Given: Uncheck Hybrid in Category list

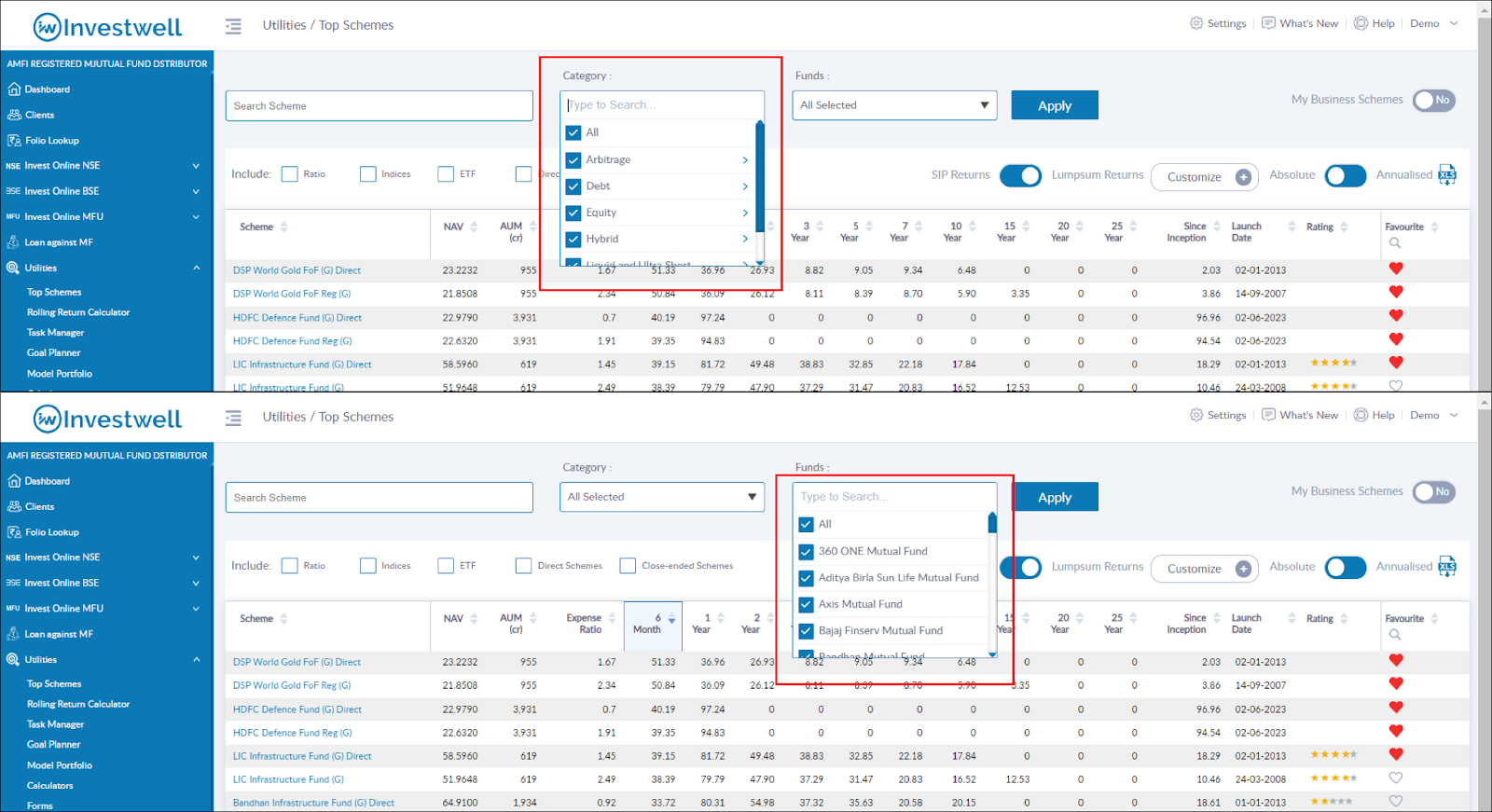Looking at the screenshot, I should (573, 239).
